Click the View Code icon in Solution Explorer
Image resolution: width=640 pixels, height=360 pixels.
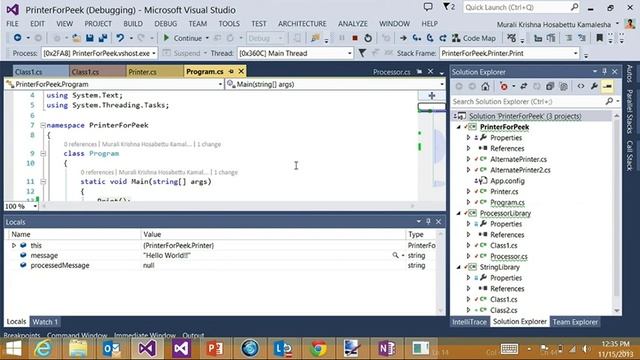581,87
